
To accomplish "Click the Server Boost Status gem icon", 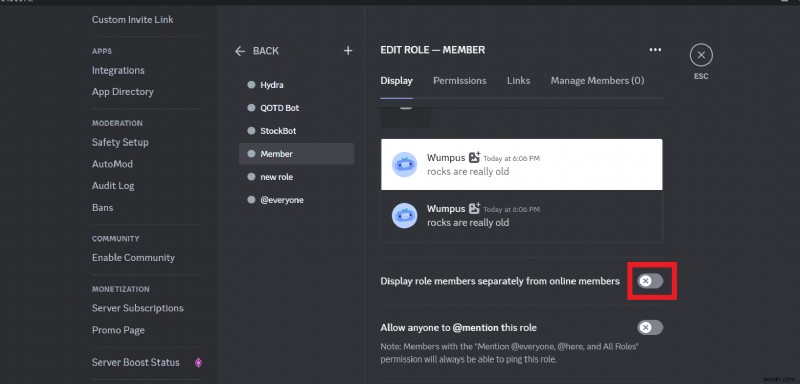I will click(198, 363).
